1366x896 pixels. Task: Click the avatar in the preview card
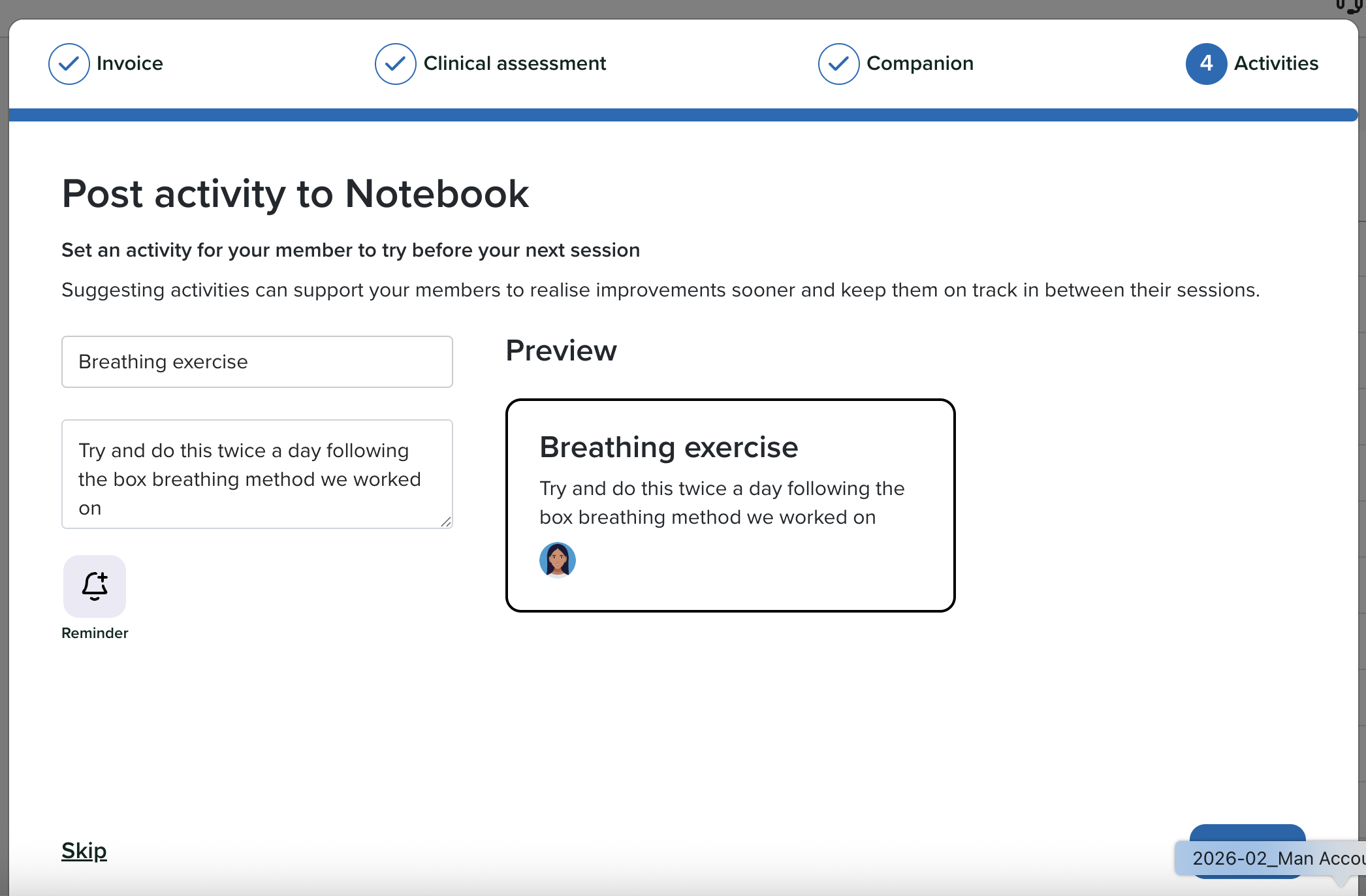pyautogui.click(x=557, y=560)
